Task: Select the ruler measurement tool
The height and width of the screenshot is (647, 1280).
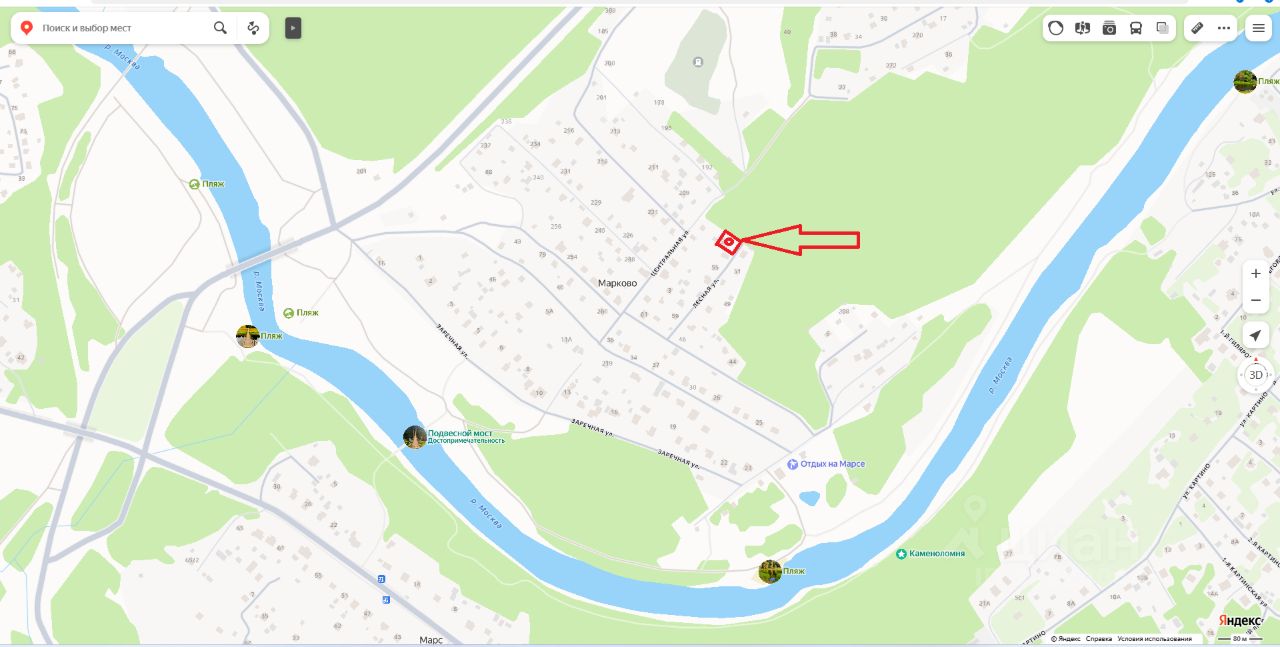Action: click(x=1197, y=28)
